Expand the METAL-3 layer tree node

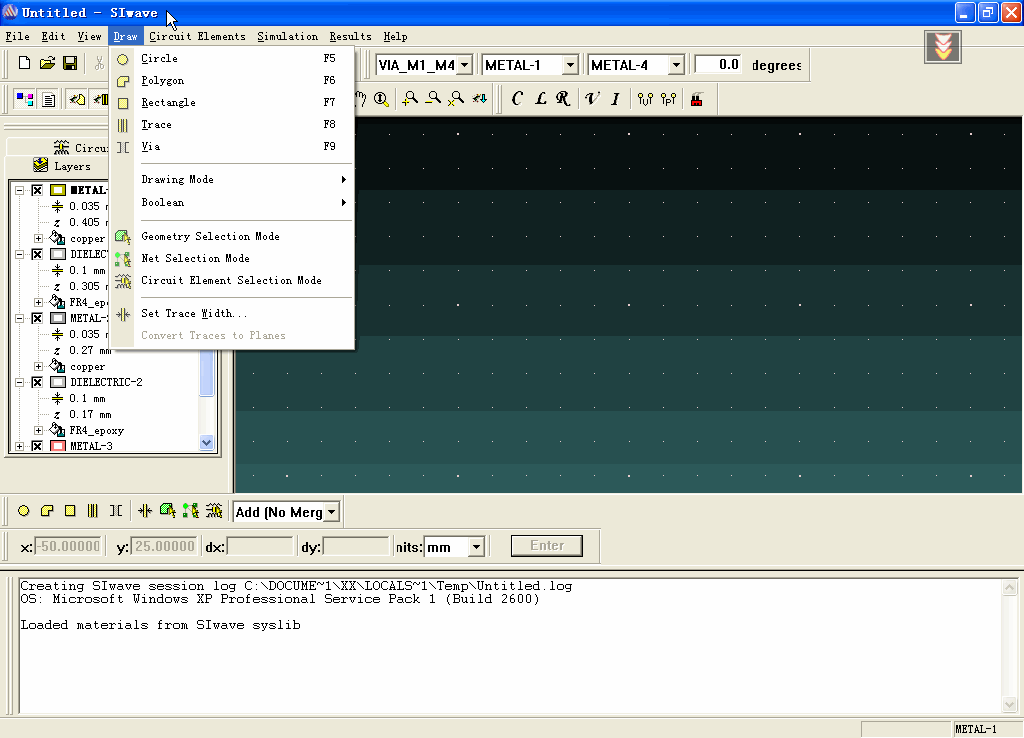click(x=20, y=446)
